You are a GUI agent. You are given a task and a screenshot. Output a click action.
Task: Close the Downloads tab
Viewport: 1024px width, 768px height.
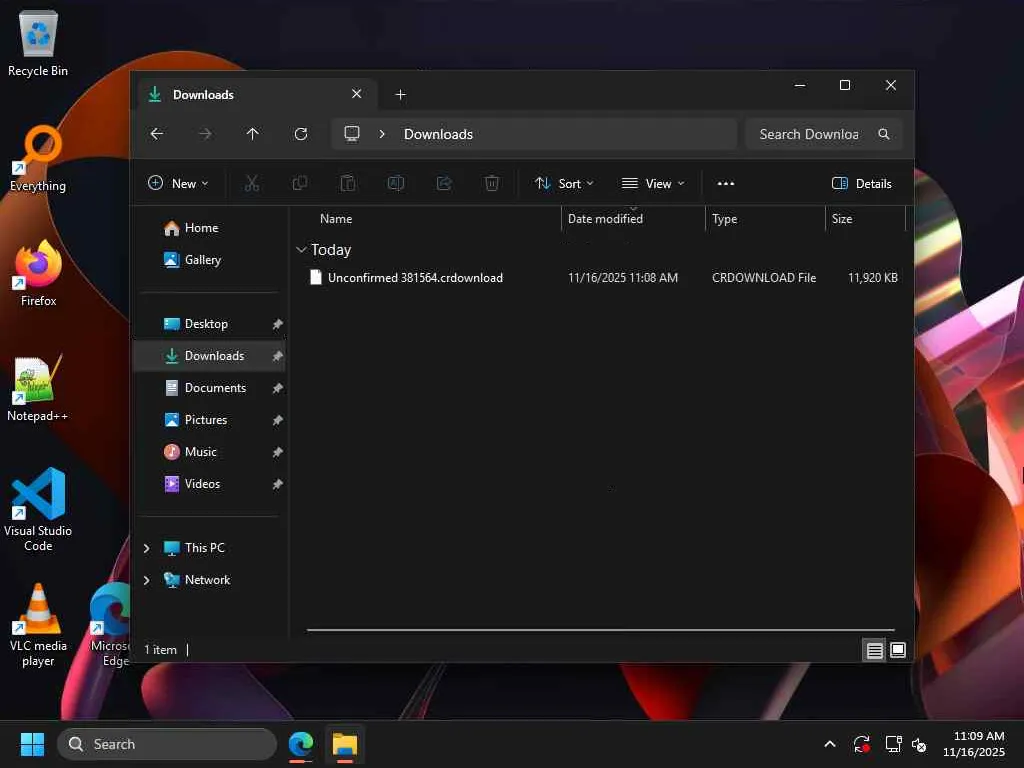pos(357,94)
